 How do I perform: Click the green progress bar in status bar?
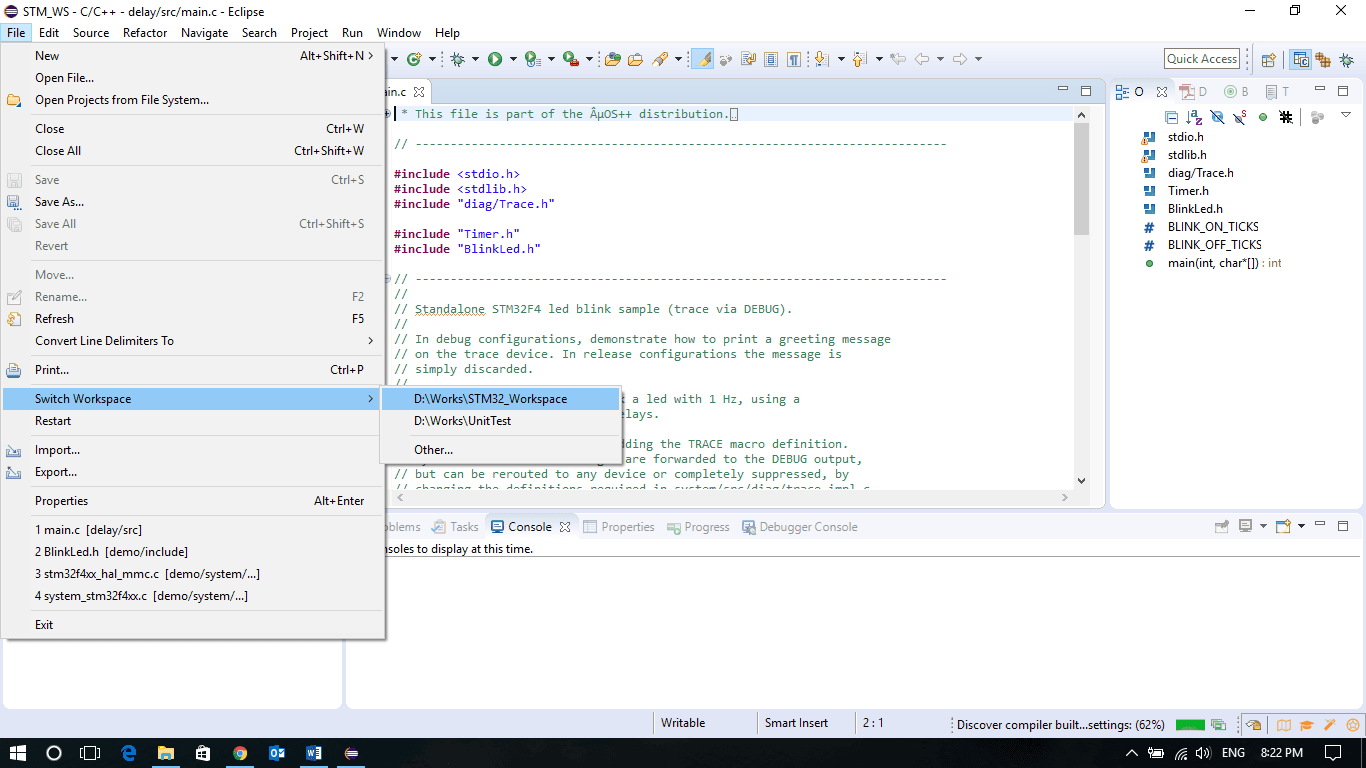click(1190, 725)
